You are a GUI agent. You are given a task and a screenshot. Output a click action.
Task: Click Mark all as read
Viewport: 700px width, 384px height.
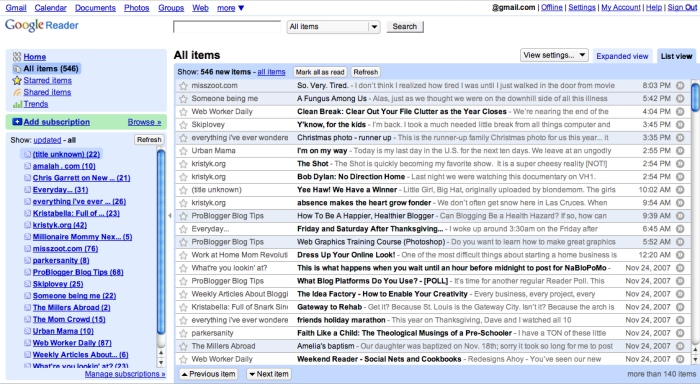click(320, 72)
